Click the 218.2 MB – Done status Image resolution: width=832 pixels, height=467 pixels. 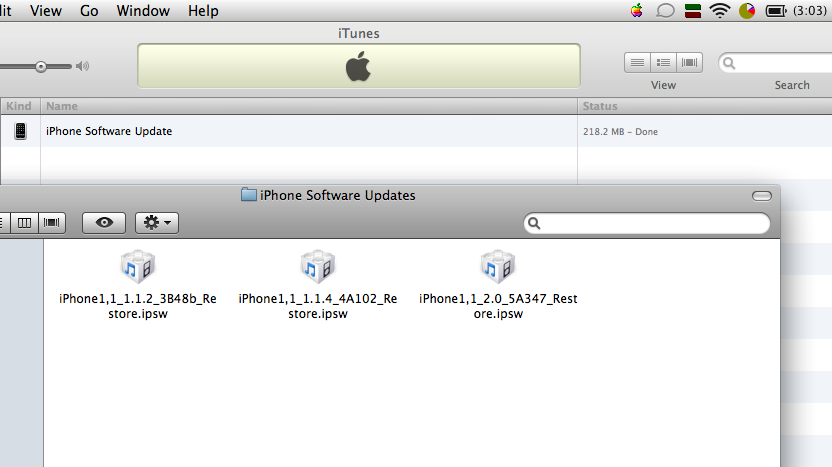click(620, 132)
